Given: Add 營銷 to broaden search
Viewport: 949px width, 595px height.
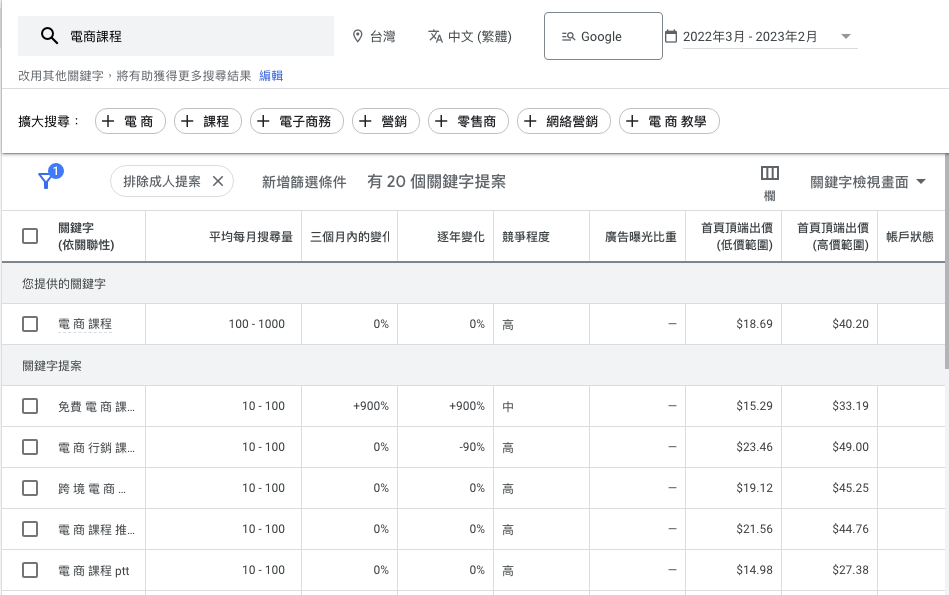Looking at the screenshot, I should 386,121.
